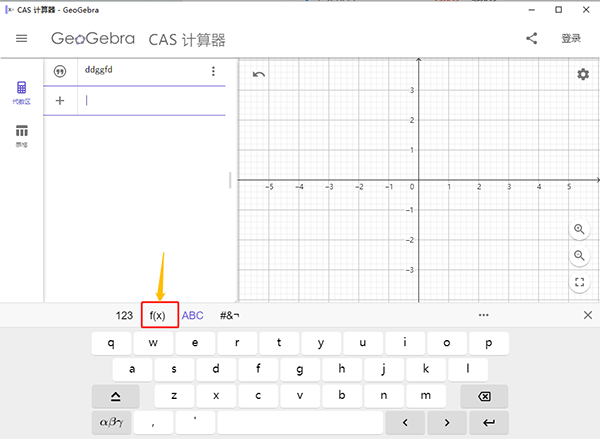Viewport: 600px width, 439px height.
Task: Switch keyboard to the ABC tab
Action: click(x=192, y=315)
